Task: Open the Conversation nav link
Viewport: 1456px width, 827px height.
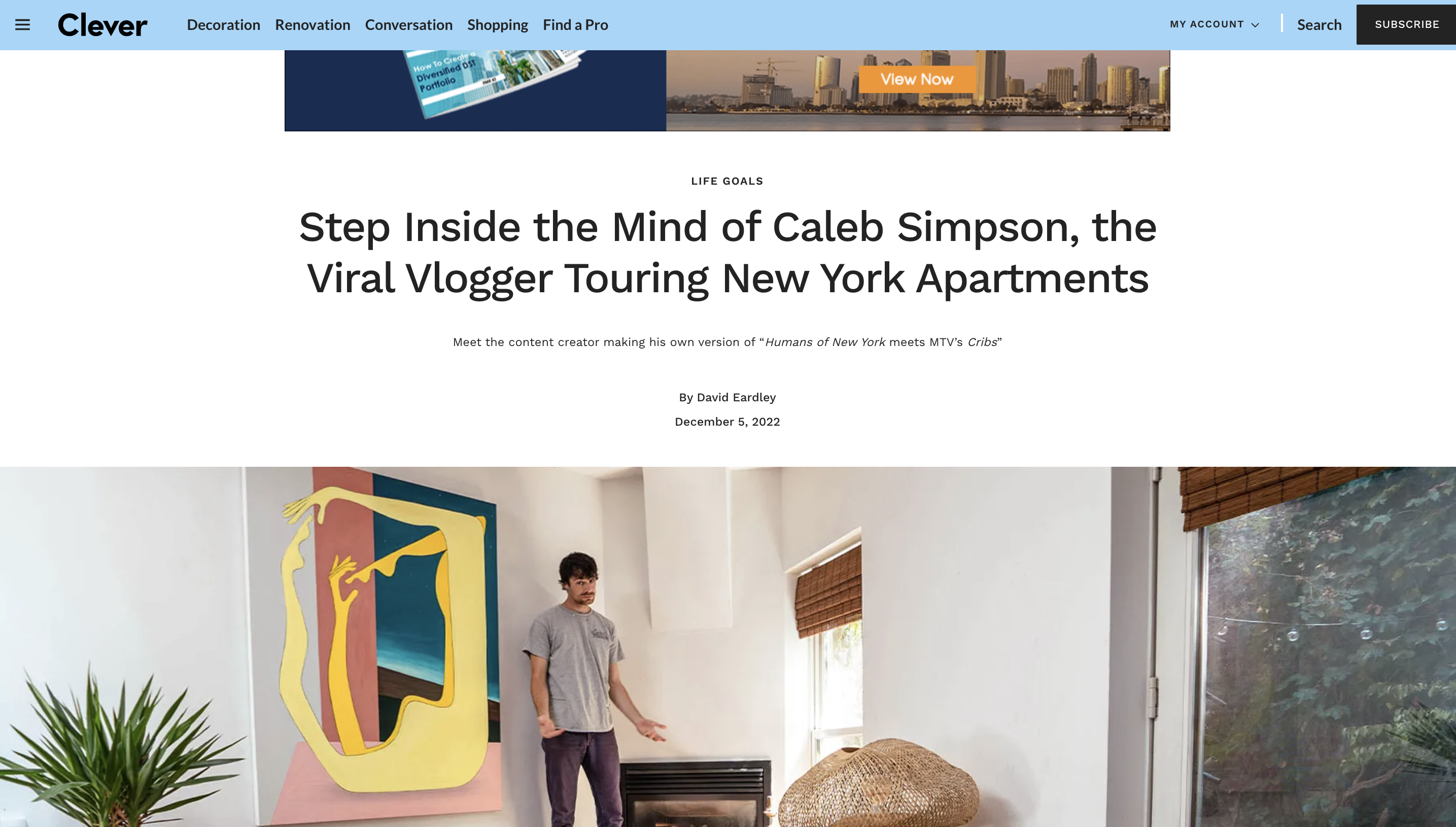Action: pos(409,24)
